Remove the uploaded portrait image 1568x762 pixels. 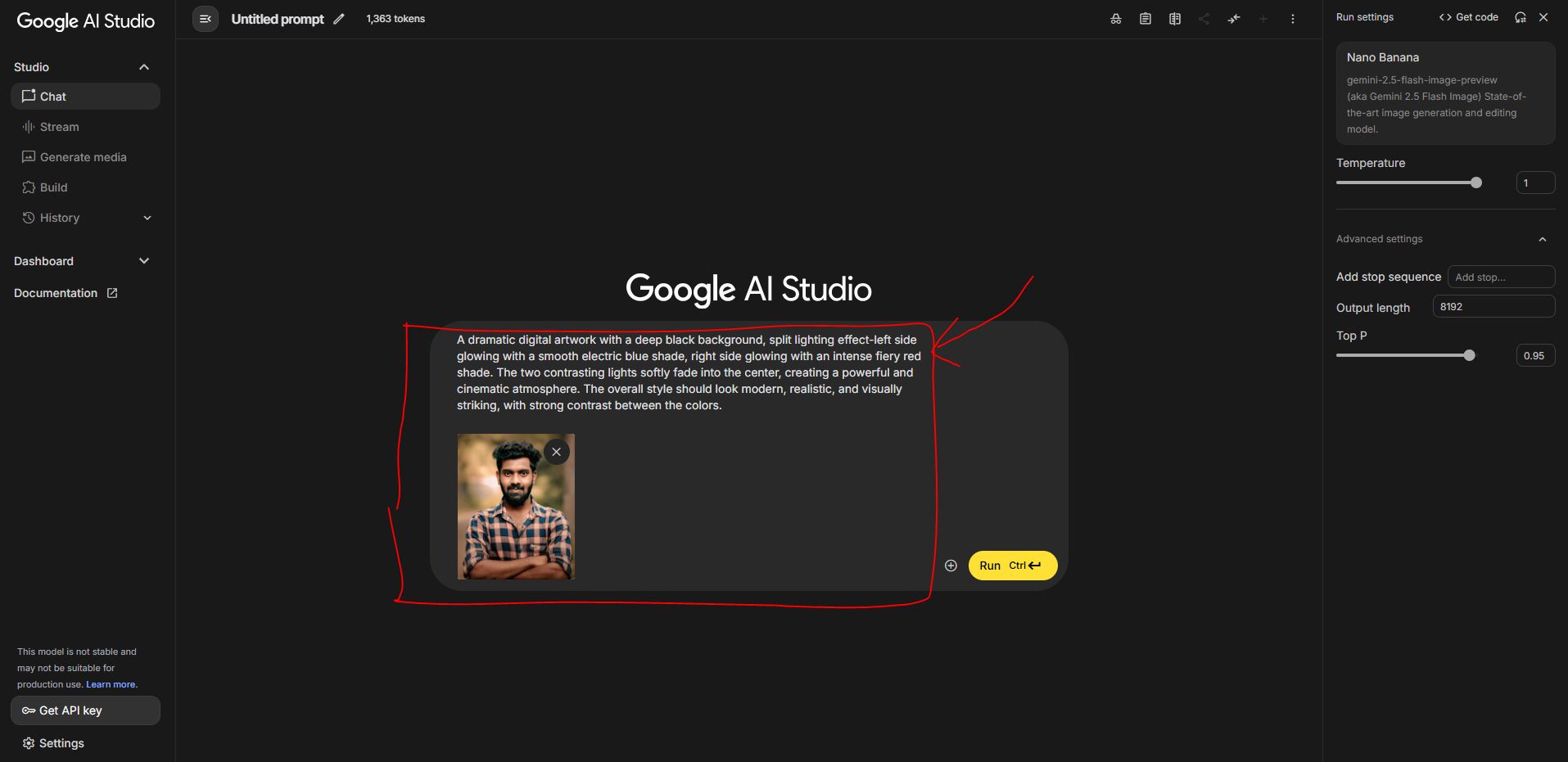(x=556, y=451)
